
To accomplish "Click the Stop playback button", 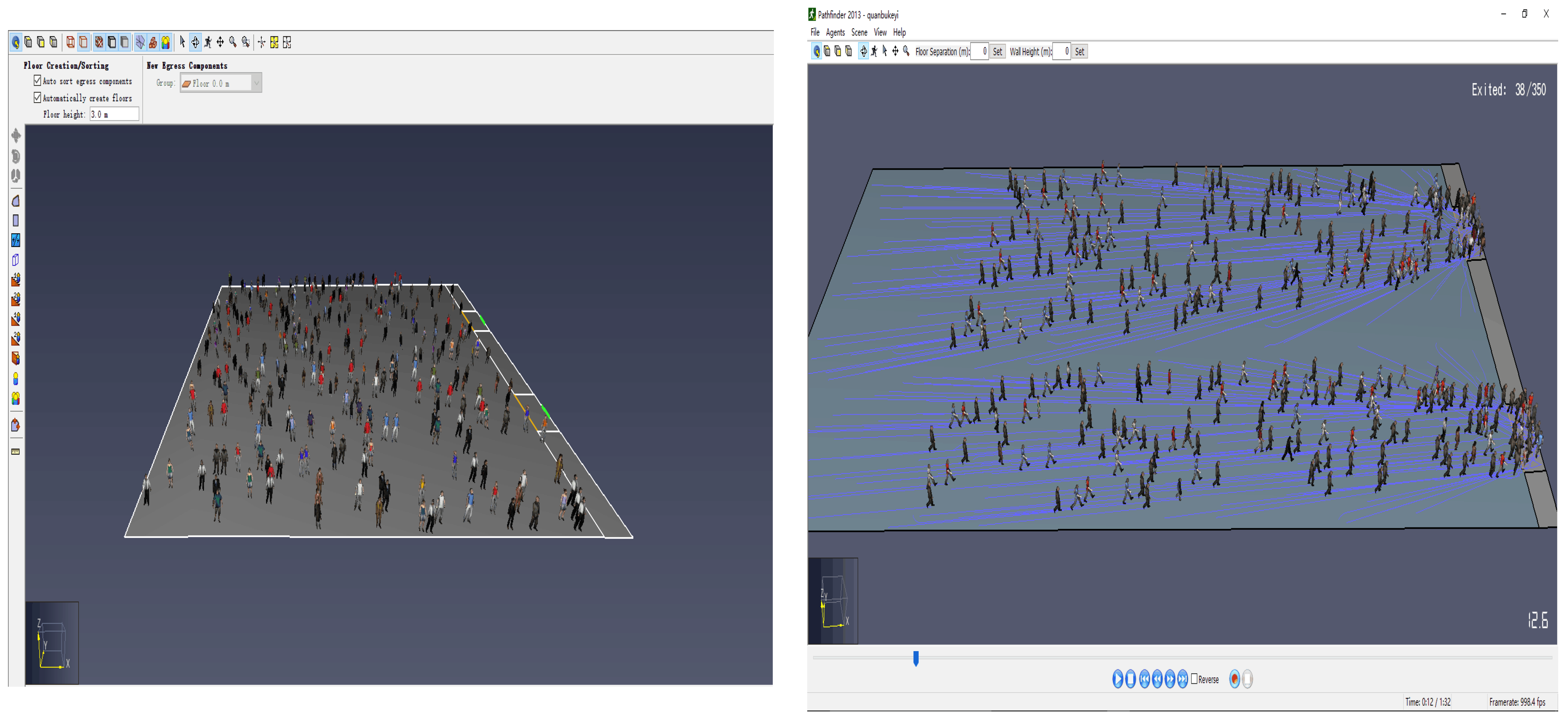I will [x=1130, y=679].
